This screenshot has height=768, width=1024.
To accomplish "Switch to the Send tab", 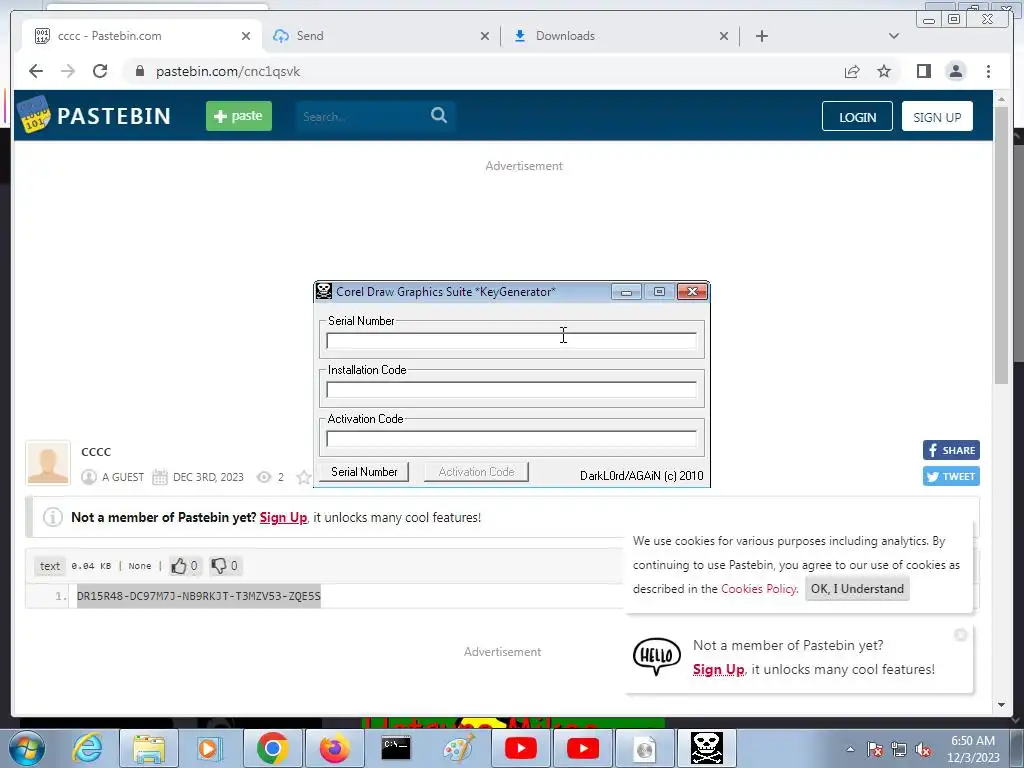I will pyautogui.click(x=382, y=36).
